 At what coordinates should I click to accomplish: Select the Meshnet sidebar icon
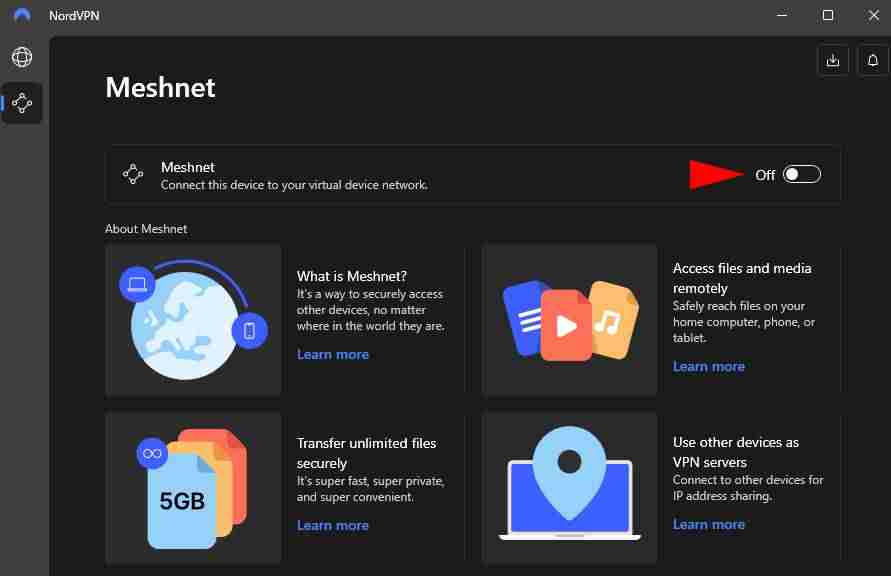pos(22,103)
